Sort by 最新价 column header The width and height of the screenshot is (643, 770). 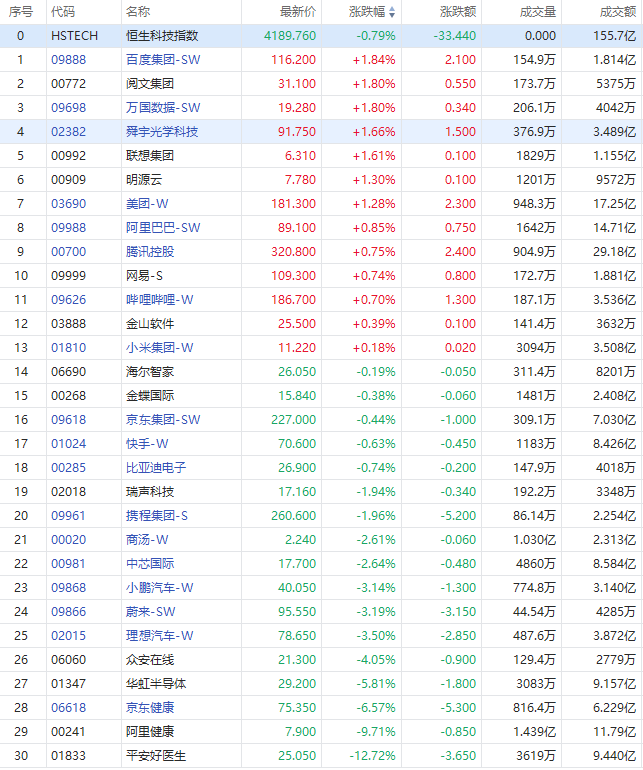[x=298, y=12]
